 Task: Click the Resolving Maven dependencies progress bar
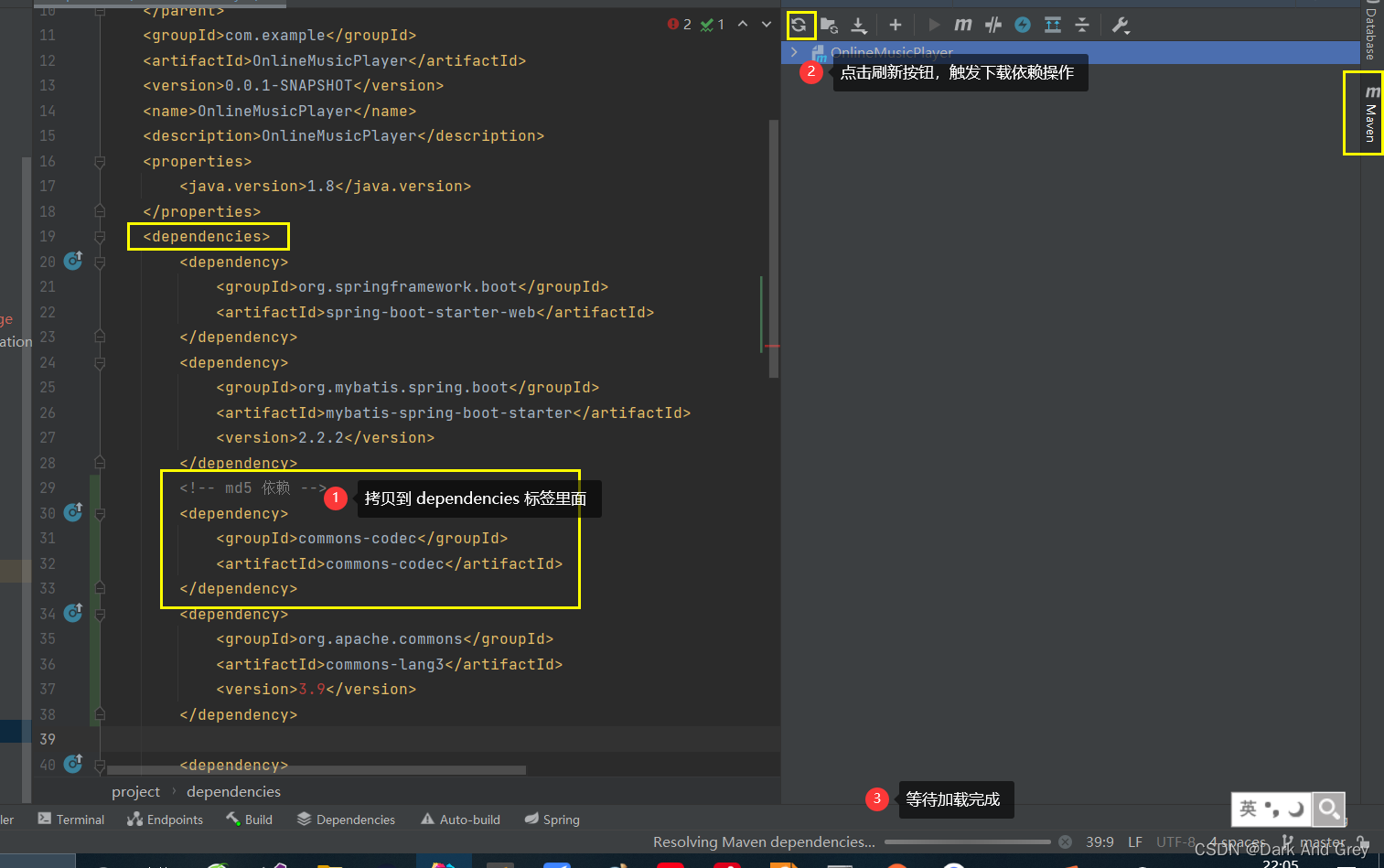(x=968, y=841)
